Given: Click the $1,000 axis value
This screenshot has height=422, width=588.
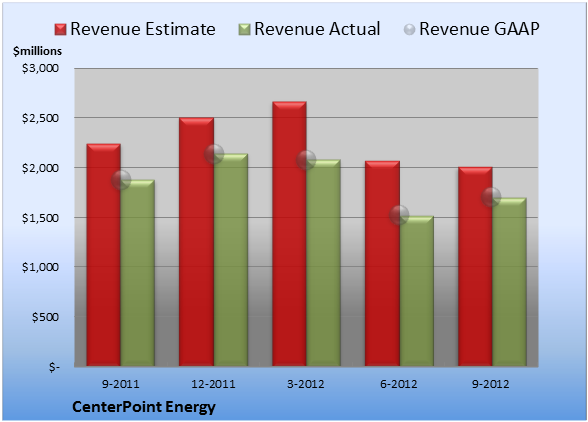Looking at the screenshot, I should pos(40,267).
